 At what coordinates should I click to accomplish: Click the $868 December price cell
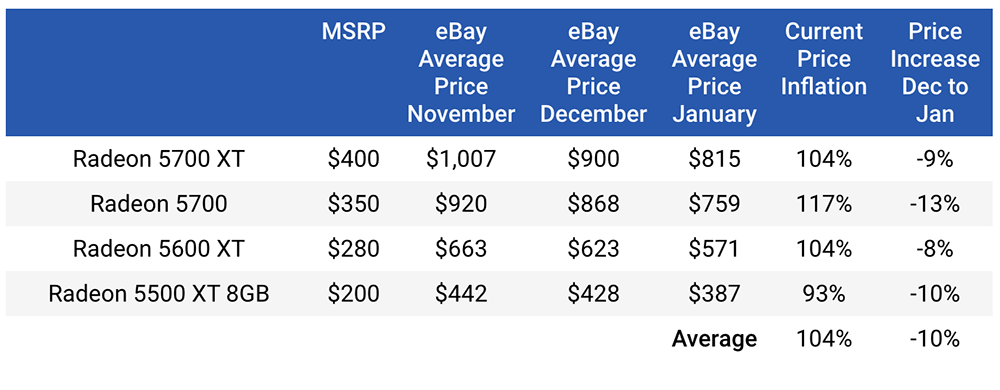593,204
